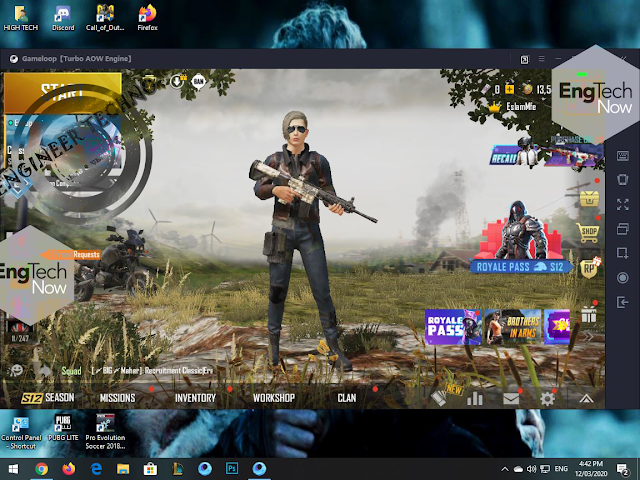Open the CLAN tab
Screen dimensions: 640x480
[347, 398]
